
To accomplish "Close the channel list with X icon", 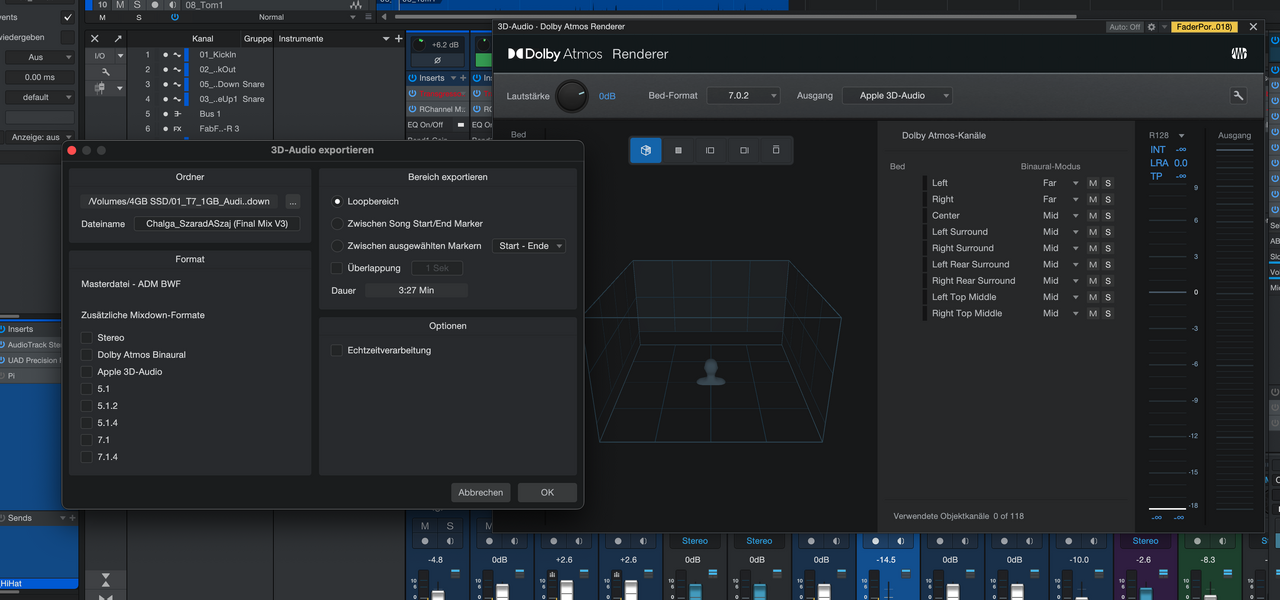I will (95, 39).
